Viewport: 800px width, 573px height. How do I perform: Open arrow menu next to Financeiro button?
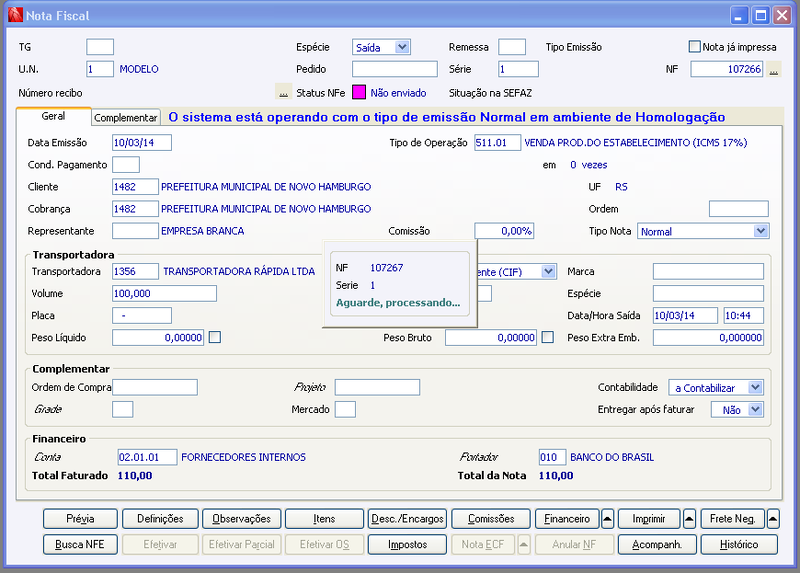[607, 519]
